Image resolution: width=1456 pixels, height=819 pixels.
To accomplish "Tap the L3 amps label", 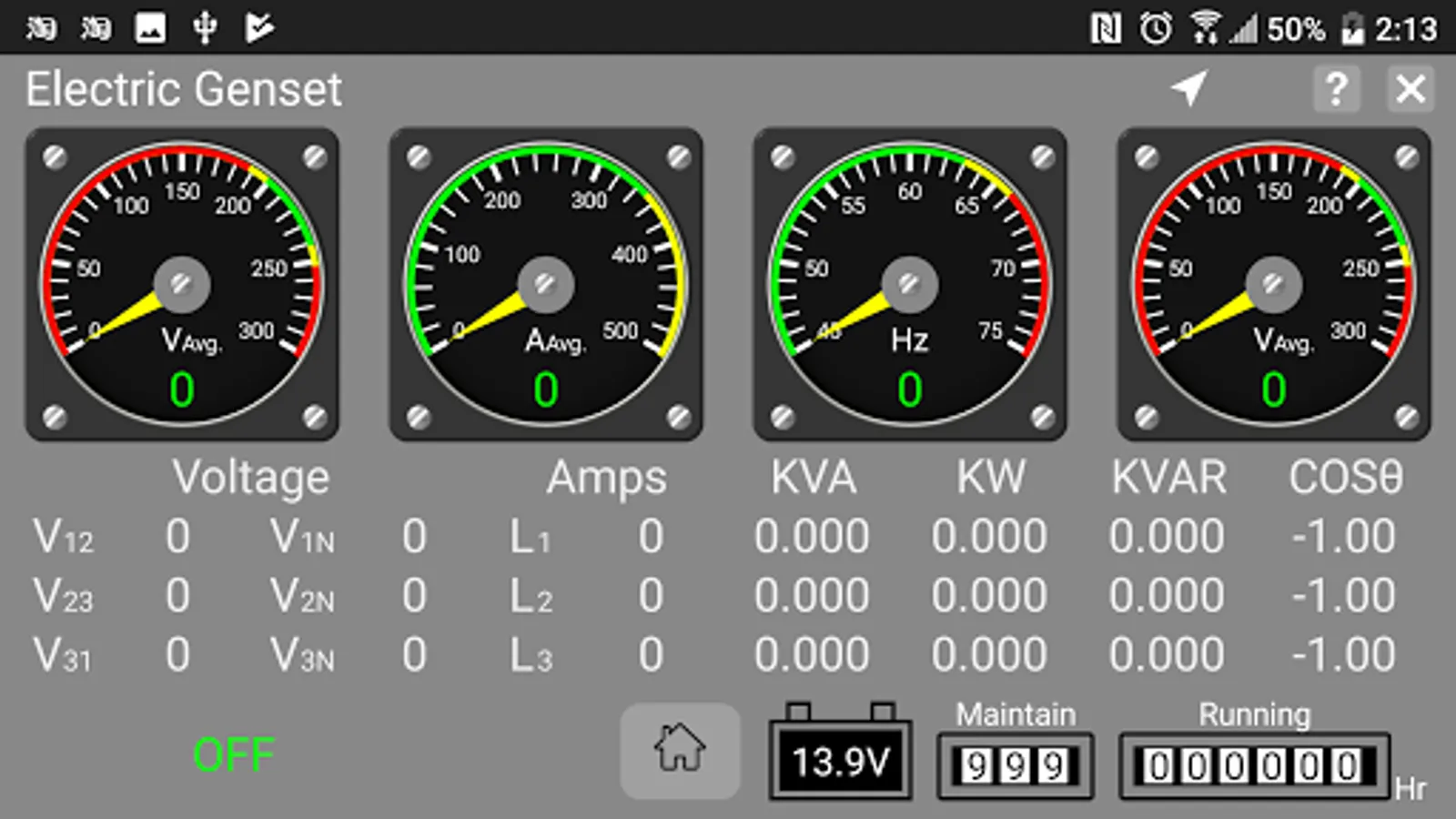I will (531, 655).
